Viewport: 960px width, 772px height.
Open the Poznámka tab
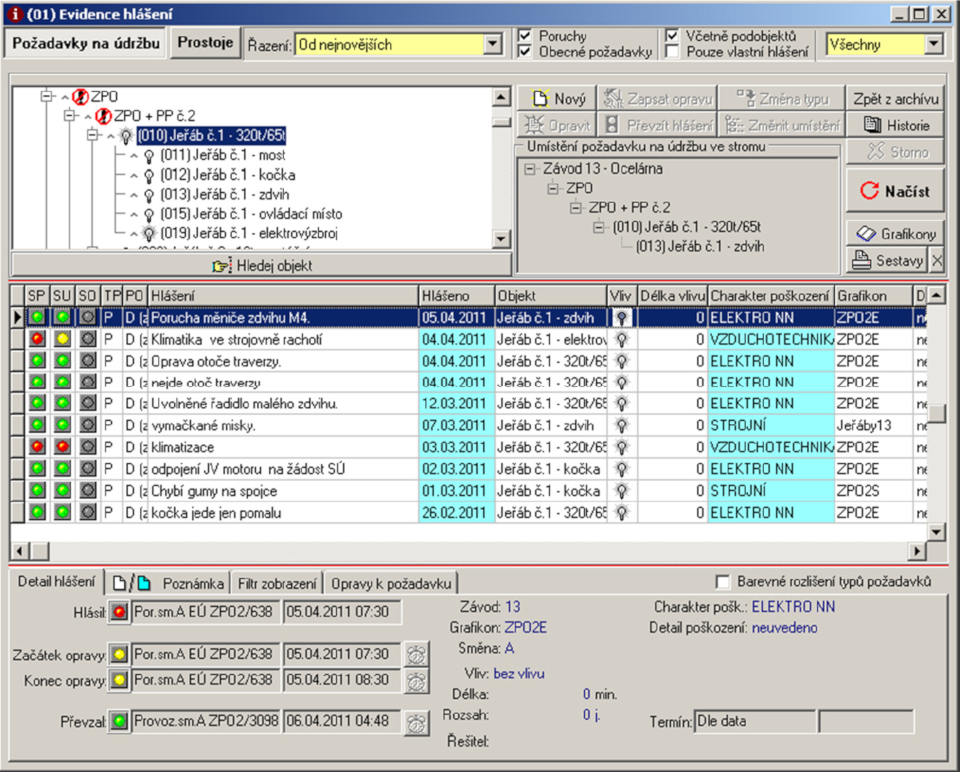pos(169,583)
